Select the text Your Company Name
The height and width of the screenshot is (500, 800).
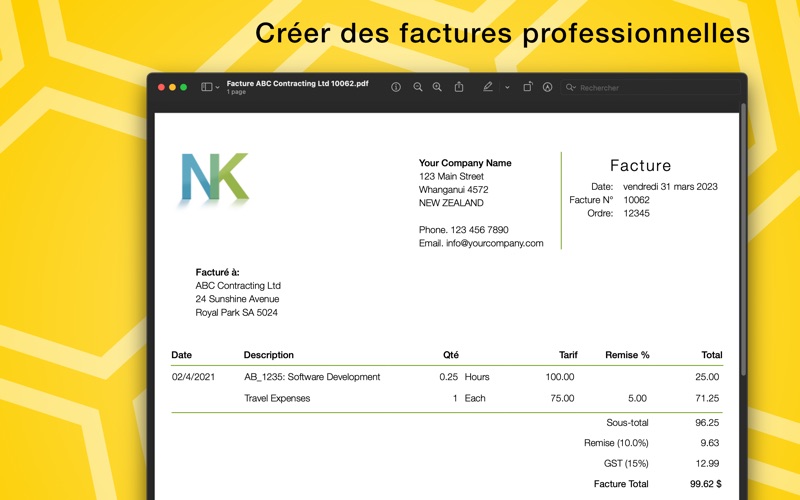(x=465, y=163)
